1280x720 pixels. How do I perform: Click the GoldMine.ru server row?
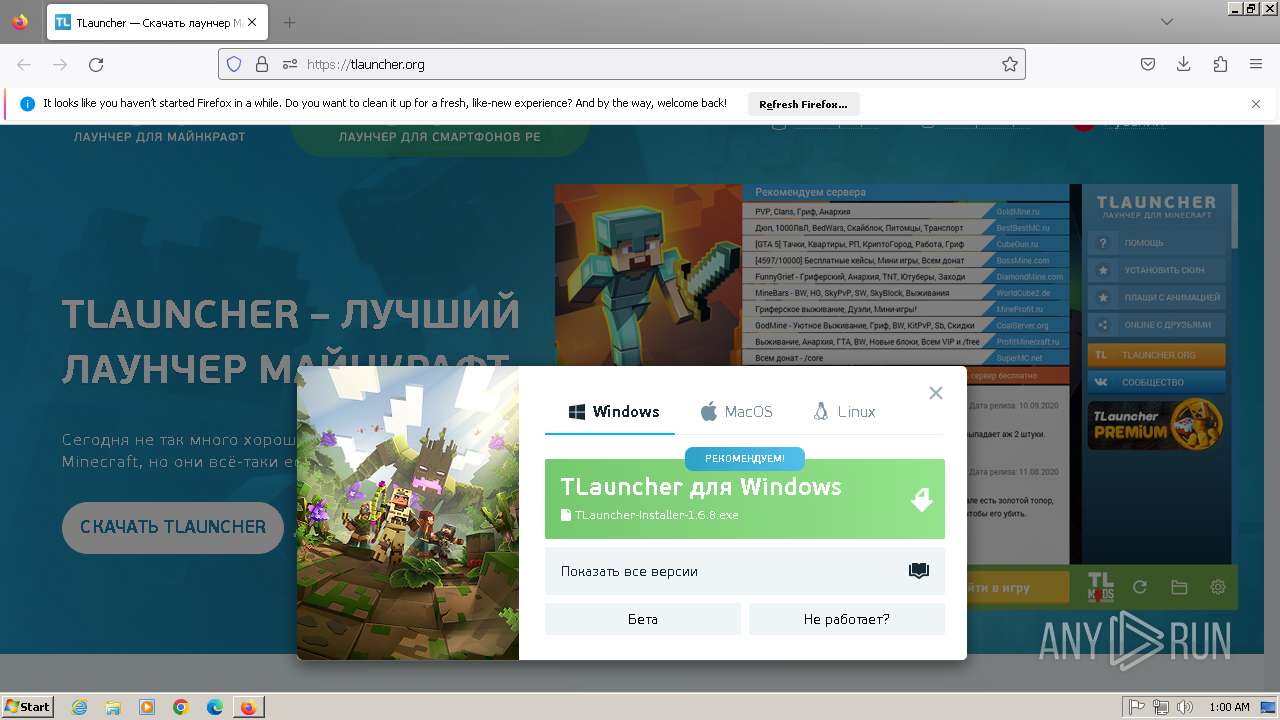(906, 212)
